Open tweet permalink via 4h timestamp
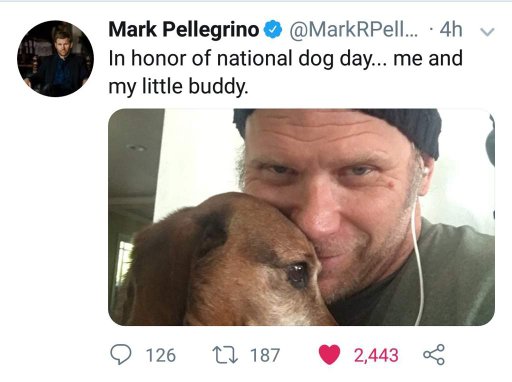The width and height of the screenshot is (512, 382). click(451, 30)
